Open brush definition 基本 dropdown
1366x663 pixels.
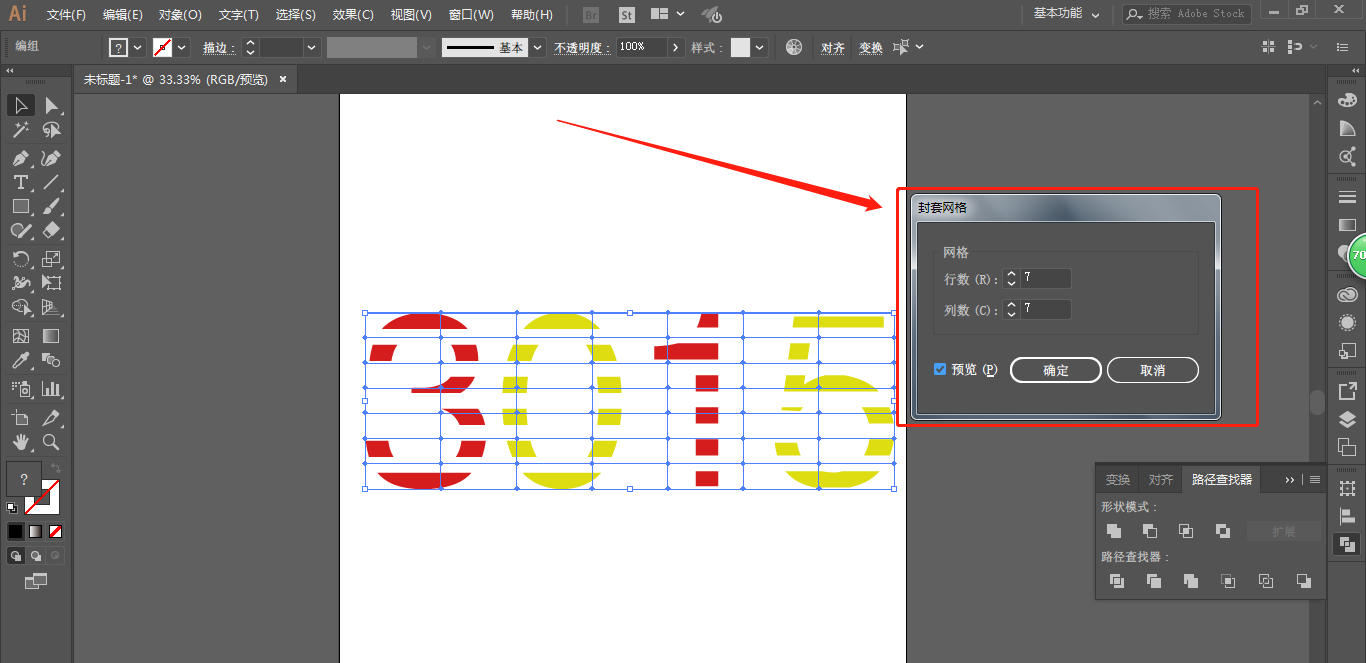tap(538, 47)
